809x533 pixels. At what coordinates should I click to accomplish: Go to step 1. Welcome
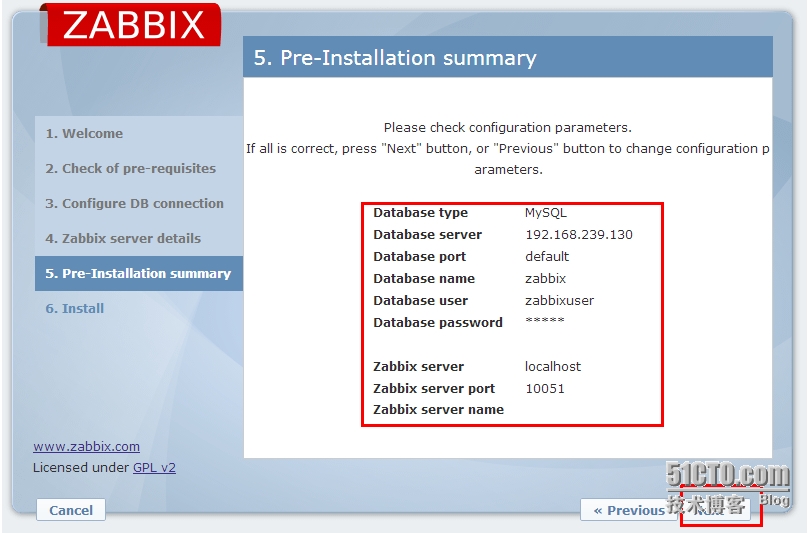84,134
